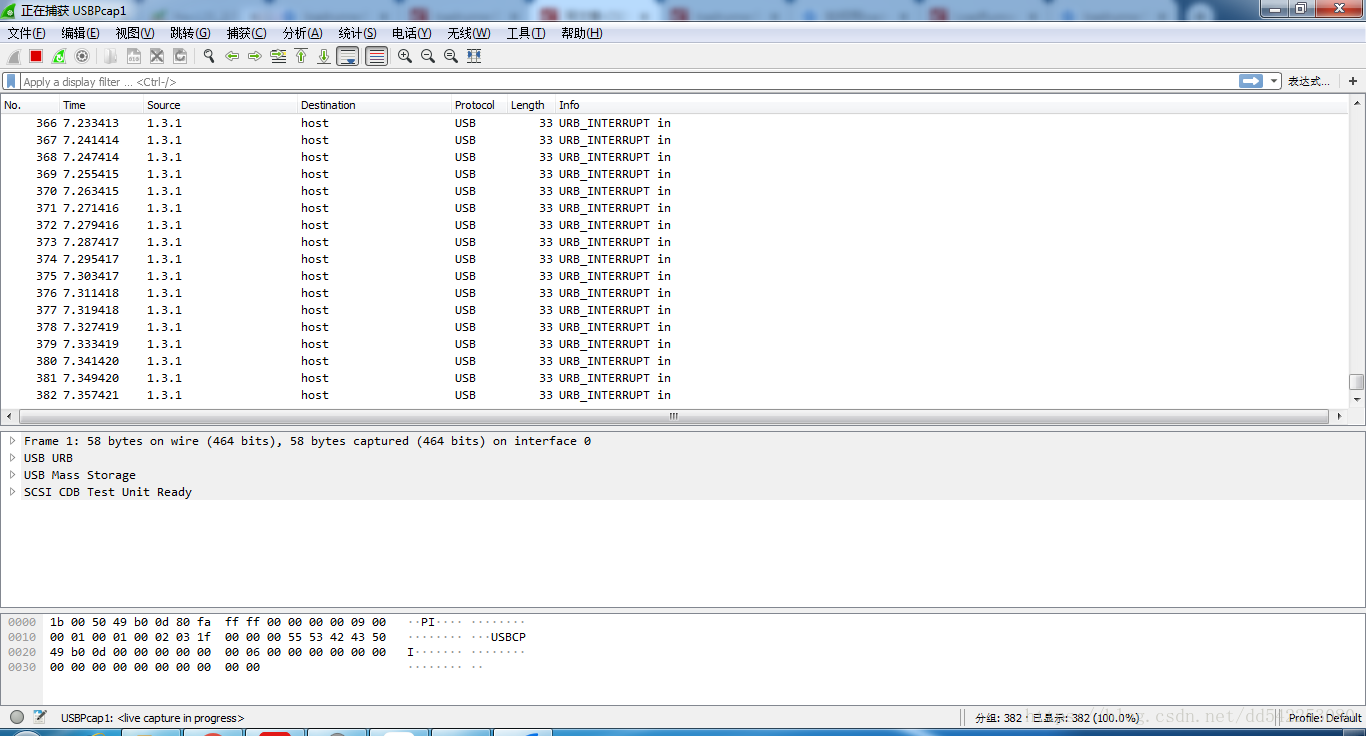The image size is (1366, 736).
Task: Edit capture file comment status icon
Action: (40, 717)
